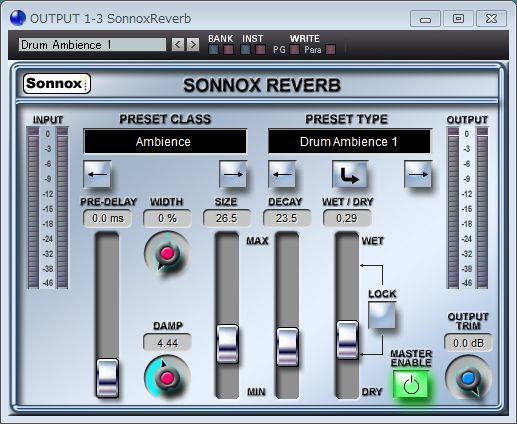This screenshot has height=424, width=517.
Task: Click the Width knob
Action: [x=167, y=253]
